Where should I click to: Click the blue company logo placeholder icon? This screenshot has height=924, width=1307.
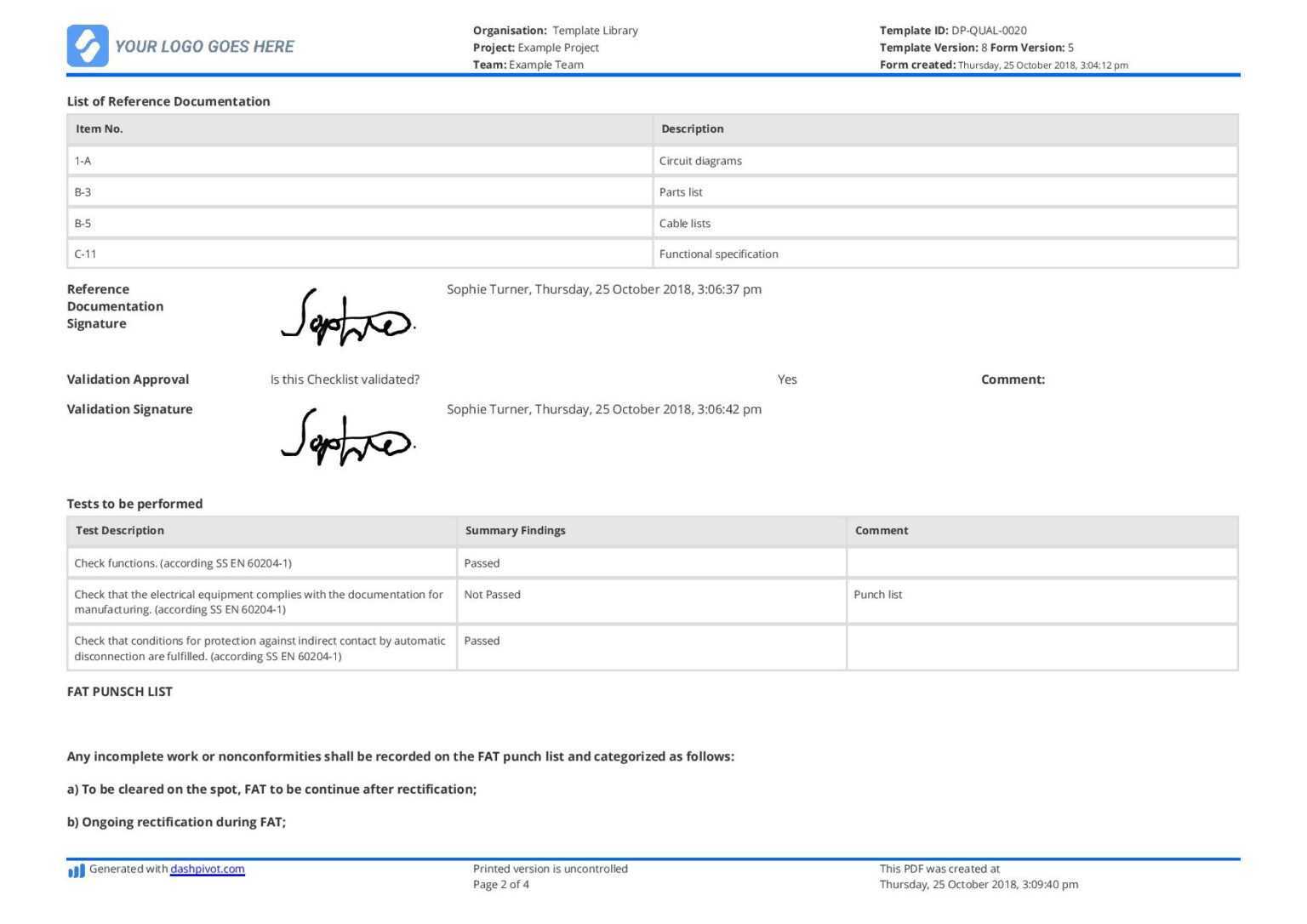88,45
